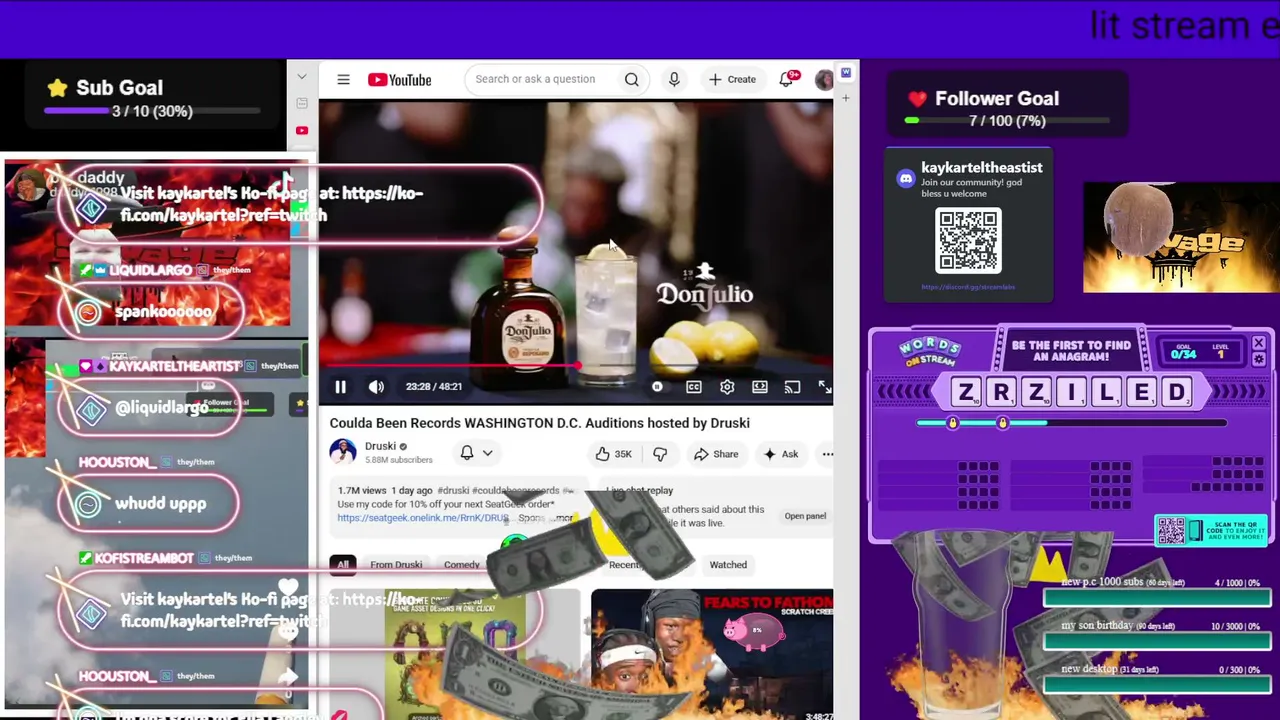Toggle closed captions on the video
The width and height of the screenshot is (1280, 720).
(694, 387)
